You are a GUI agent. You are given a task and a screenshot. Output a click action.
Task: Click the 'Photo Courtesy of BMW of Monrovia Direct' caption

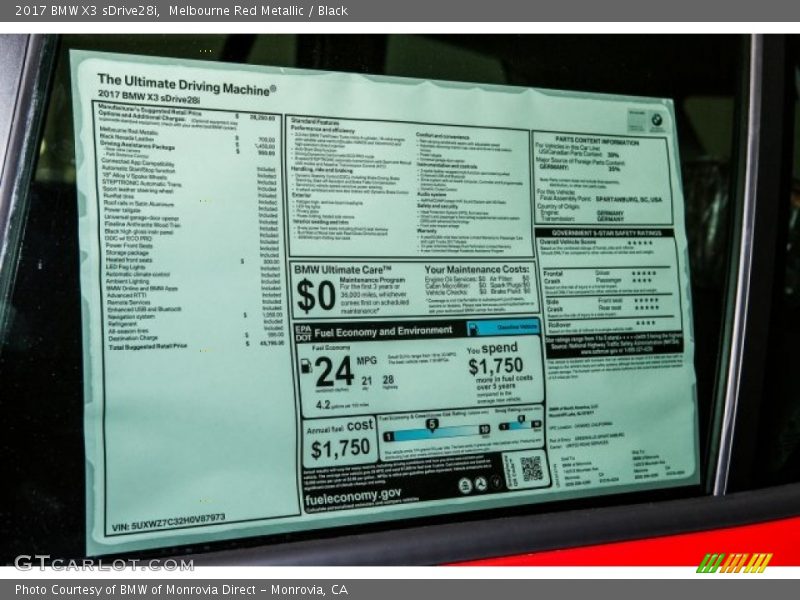pos(181,590)
